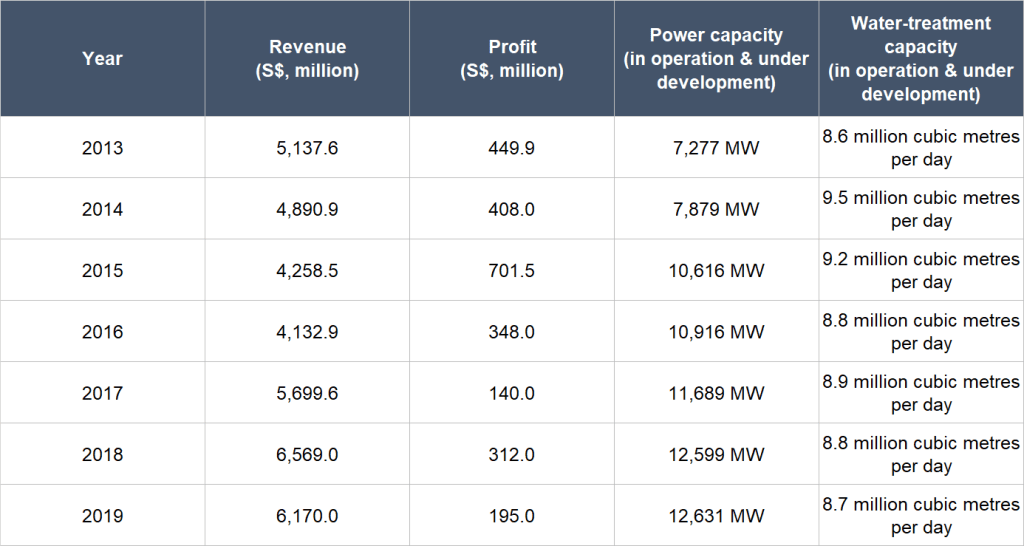Select the 2013 year cell

pyautogui.click(x=102, y=148)
